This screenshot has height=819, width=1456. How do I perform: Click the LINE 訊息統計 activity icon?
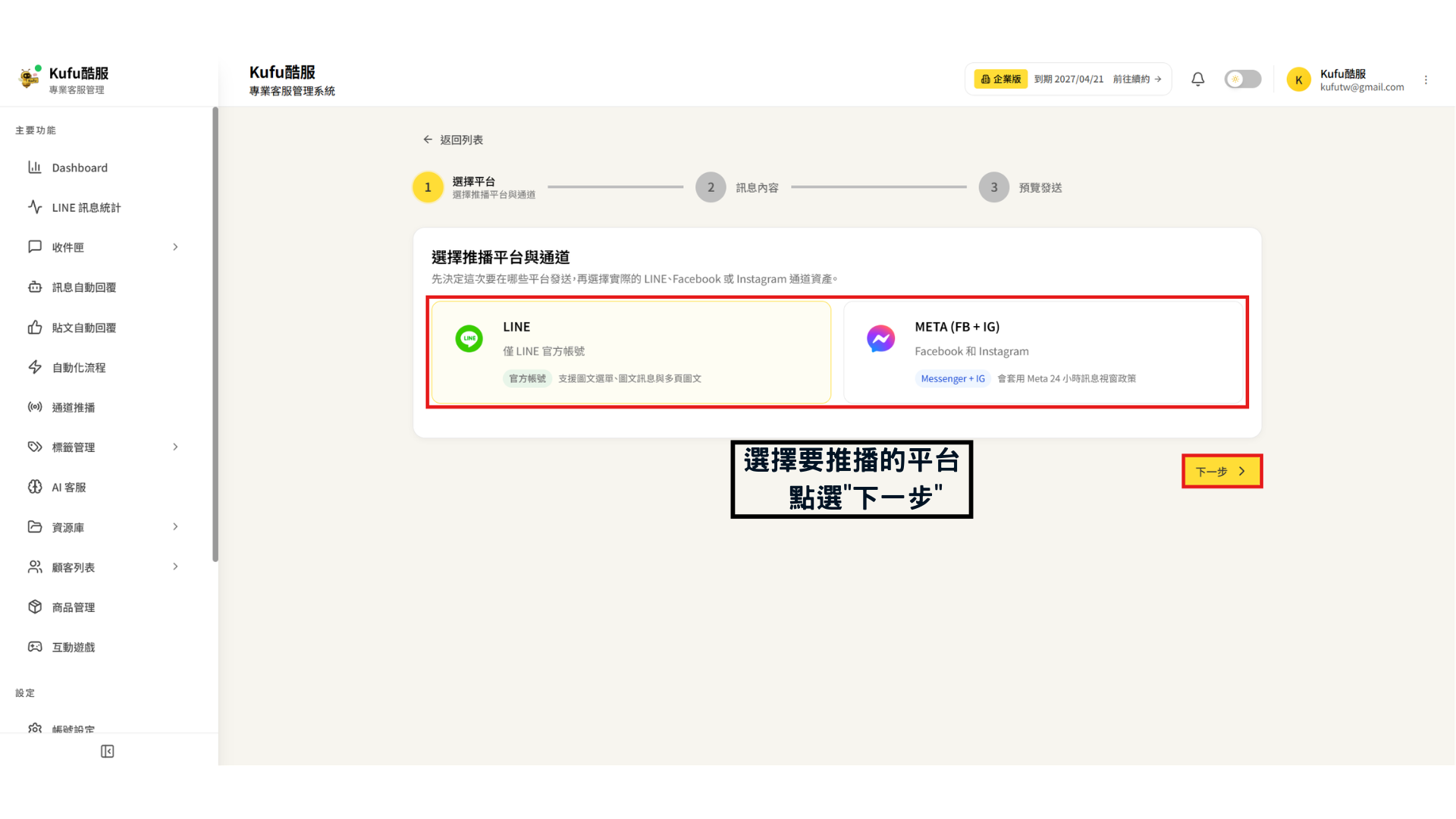[x=35, y=207]
